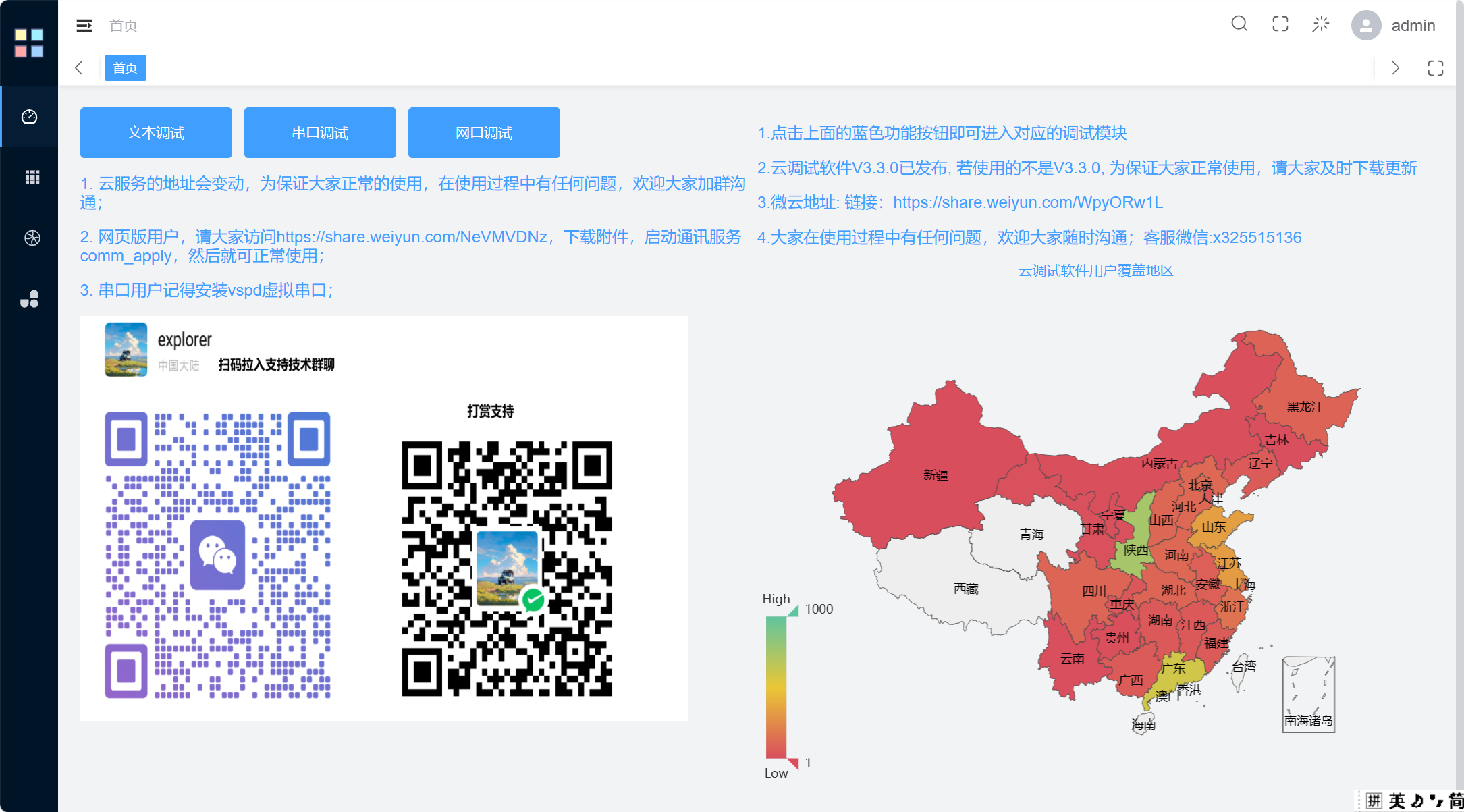Viewport: 1464px width, 812px height.
Task: Click 首页 in the breadcrumb bar
Action: [x=123, y=25]
